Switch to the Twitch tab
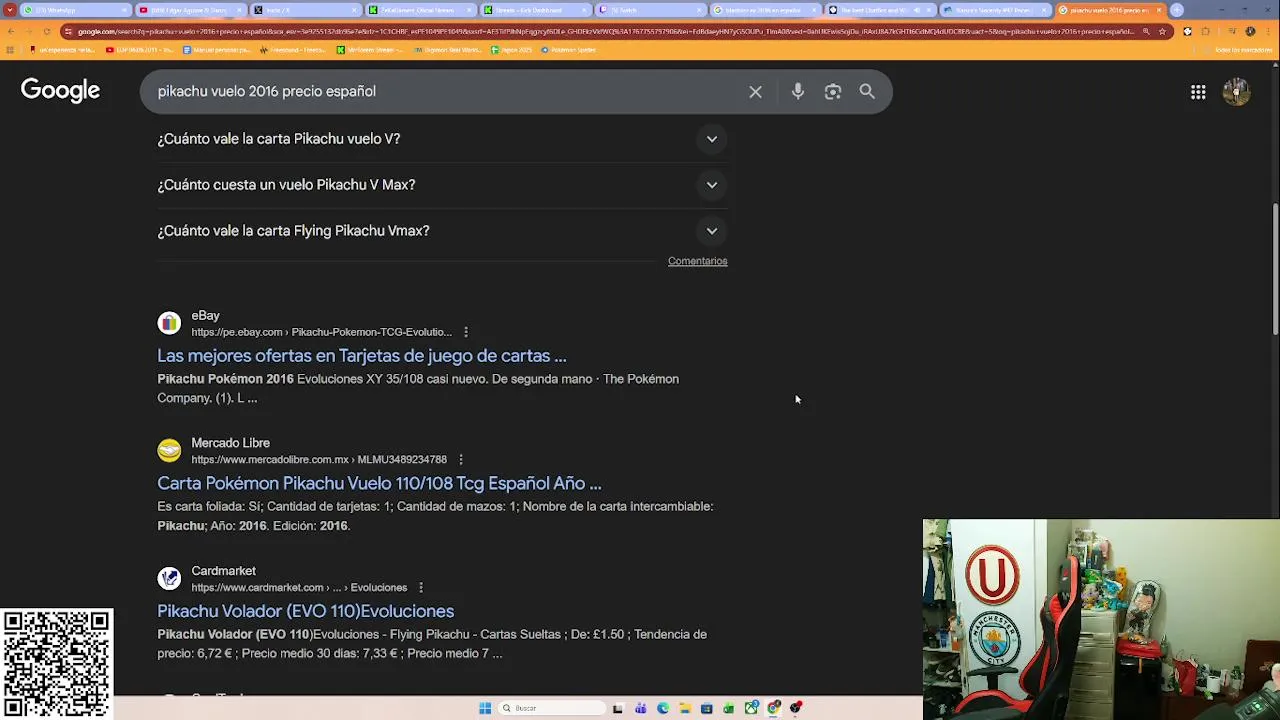This screenshot has height=720, width=1280. [650, 10]
